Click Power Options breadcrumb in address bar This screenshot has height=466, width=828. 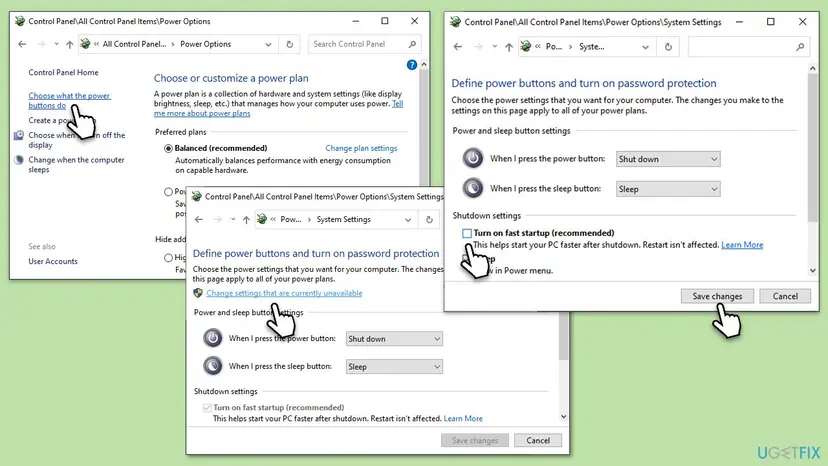tap(205, 44)
